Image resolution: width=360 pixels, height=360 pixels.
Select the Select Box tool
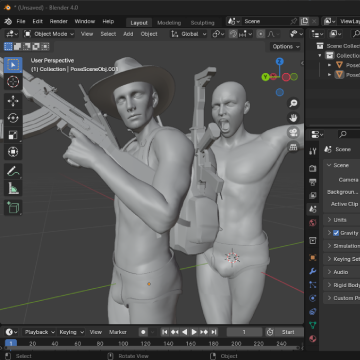13,65
